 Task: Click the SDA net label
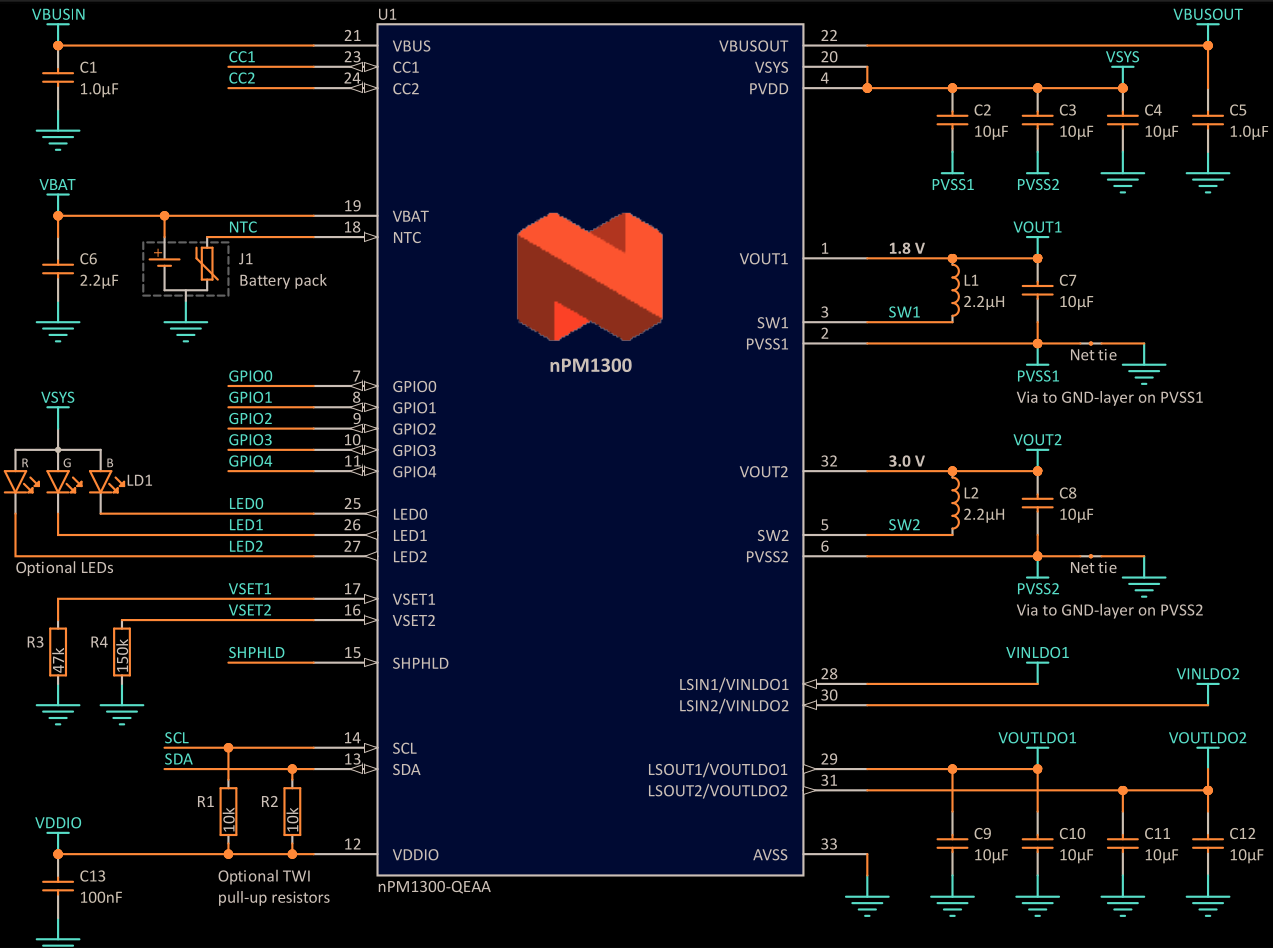click(178, 759)
